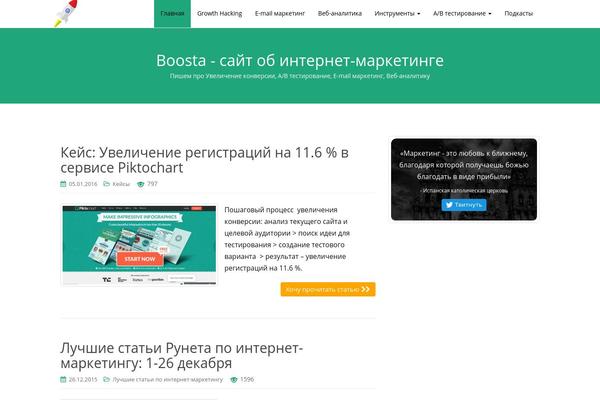Open Подкасты menu item
The width and height of the screenshot is (600, 400).
518,13
